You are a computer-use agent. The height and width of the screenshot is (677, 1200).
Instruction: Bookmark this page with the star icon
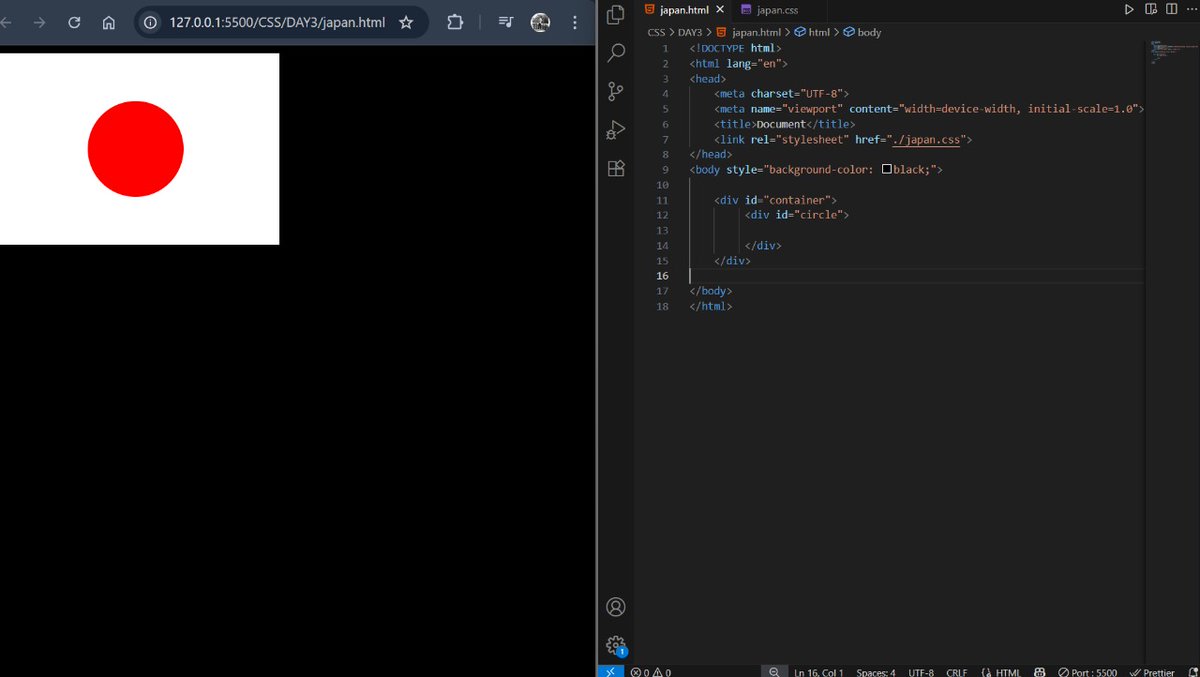[x=406, y=22]
